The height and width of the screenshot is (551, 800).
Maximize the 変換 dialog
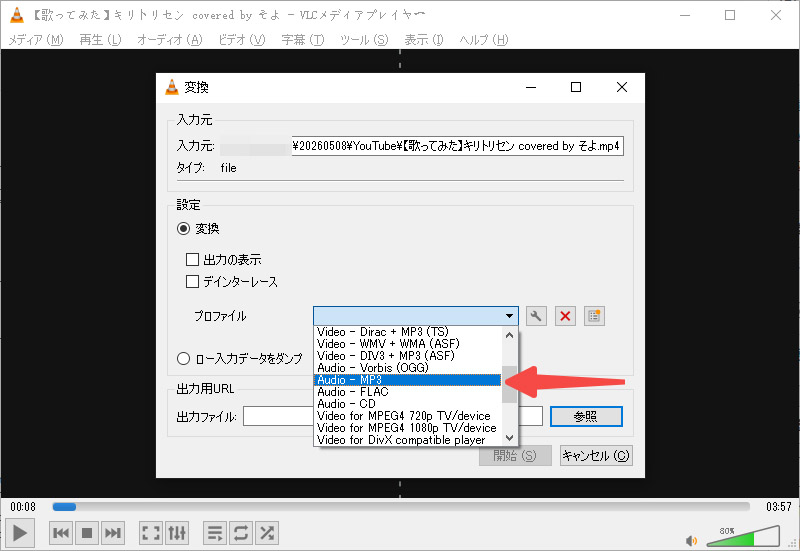click(576, 87)
